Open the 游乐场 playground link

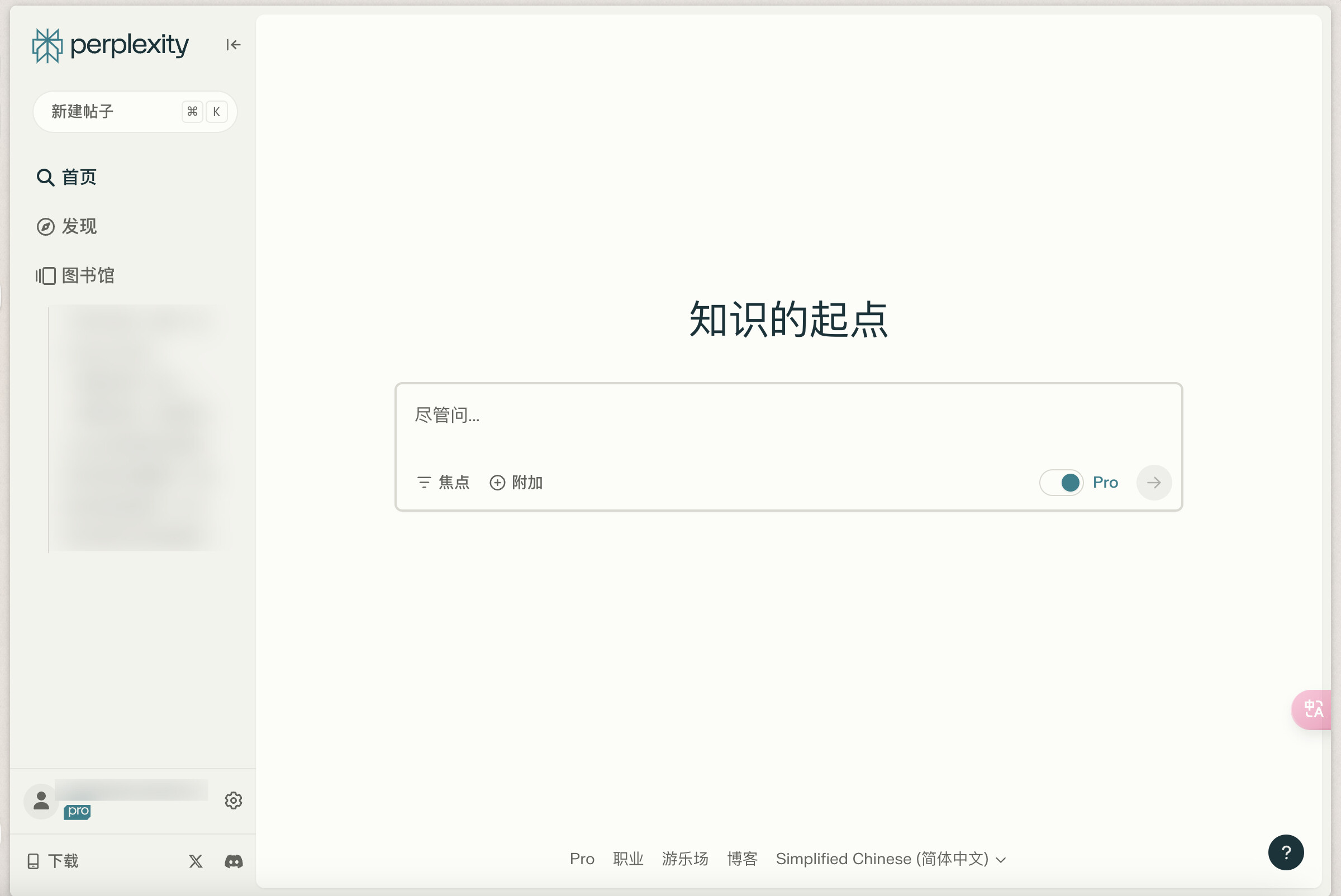(x=685, y=858)
